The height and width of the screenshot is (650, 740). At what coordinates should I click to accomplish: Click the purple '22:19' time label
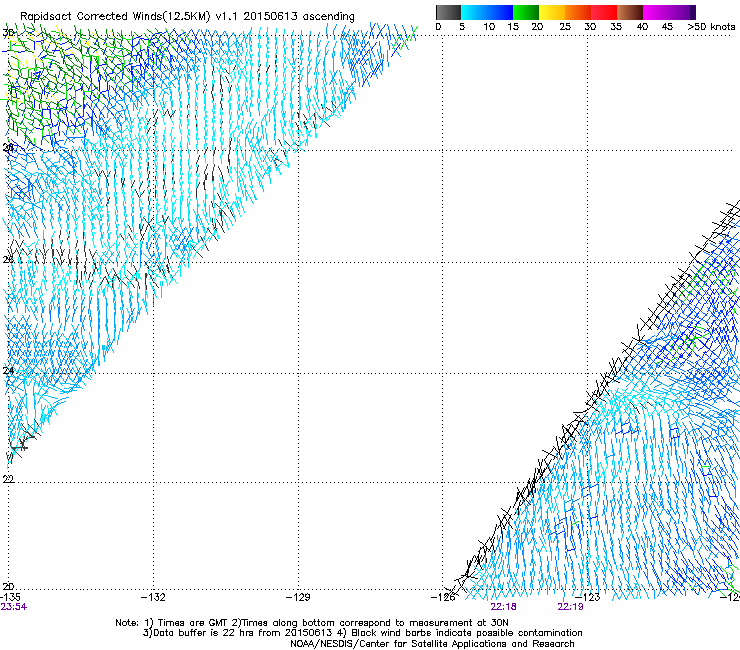570,607
